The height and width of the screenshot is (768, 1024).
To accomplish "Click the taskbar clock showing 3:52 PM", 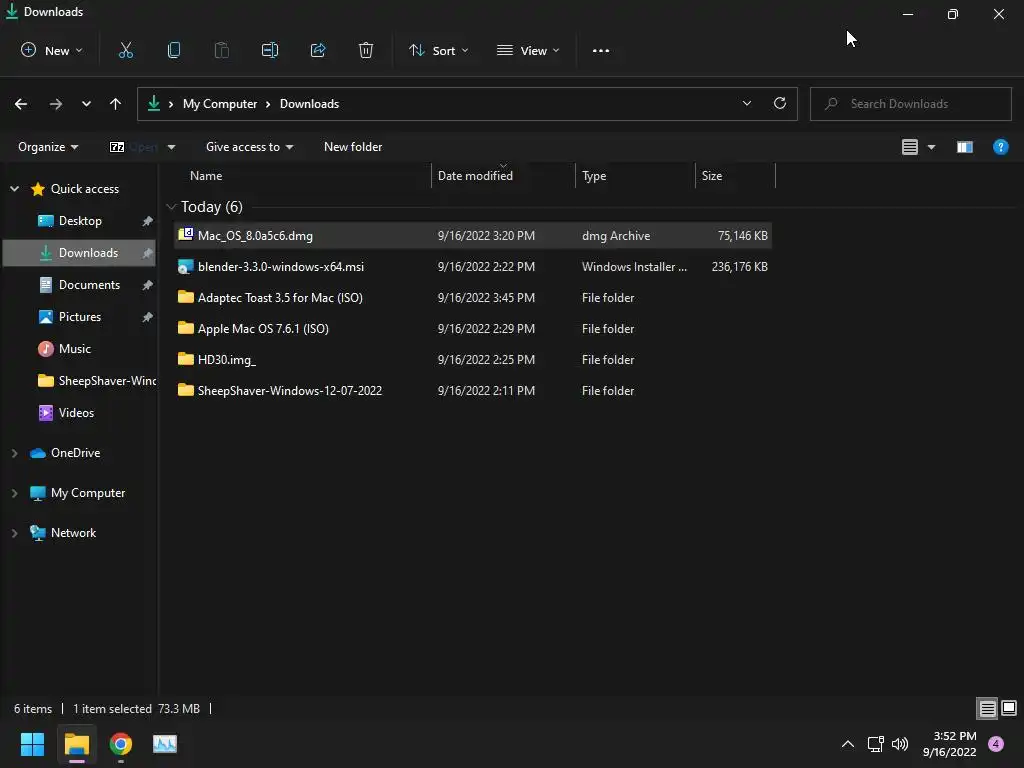I will click(x=950, y=744).
